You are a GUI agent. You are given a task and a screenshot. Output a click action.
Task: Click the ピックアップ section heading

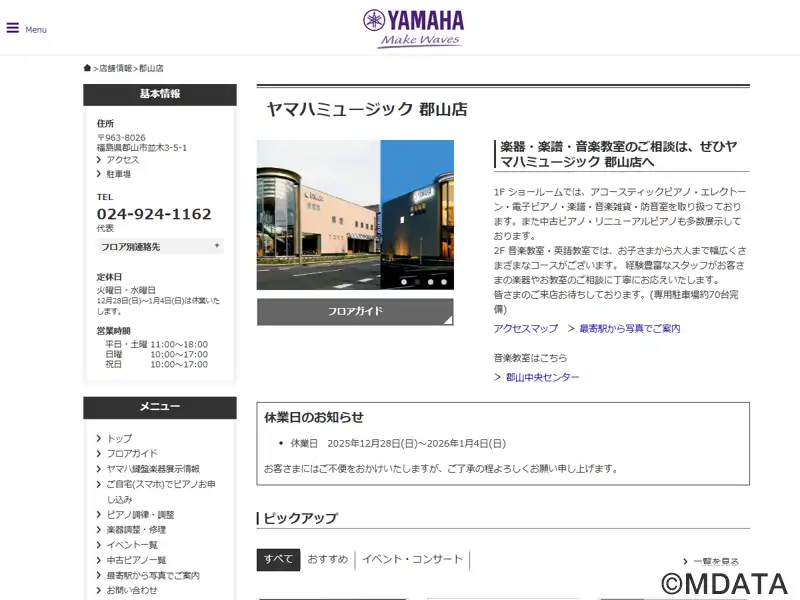point(301,518)
